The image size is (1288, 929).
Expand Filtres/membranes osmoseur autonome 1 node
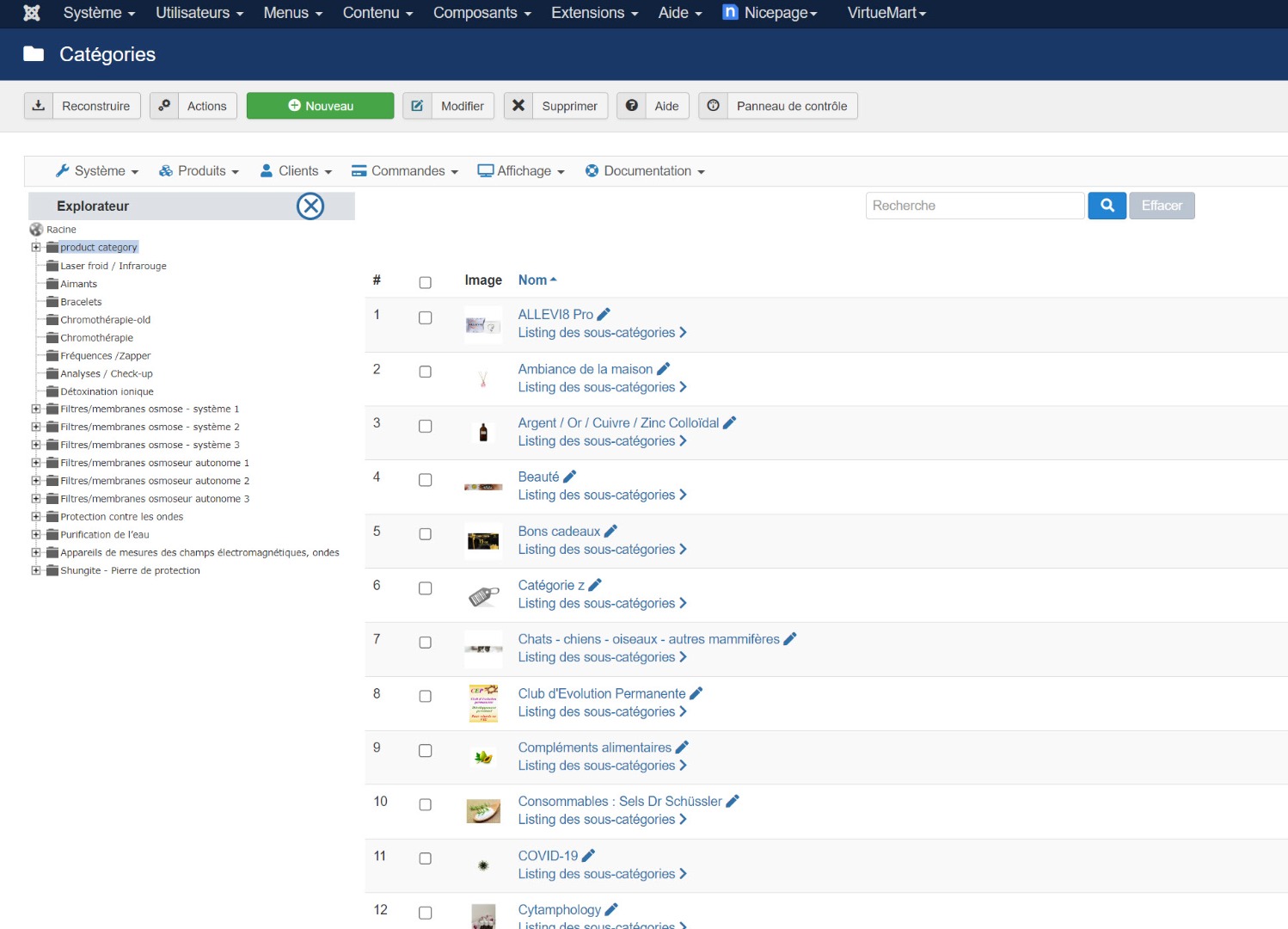point(36,463)
